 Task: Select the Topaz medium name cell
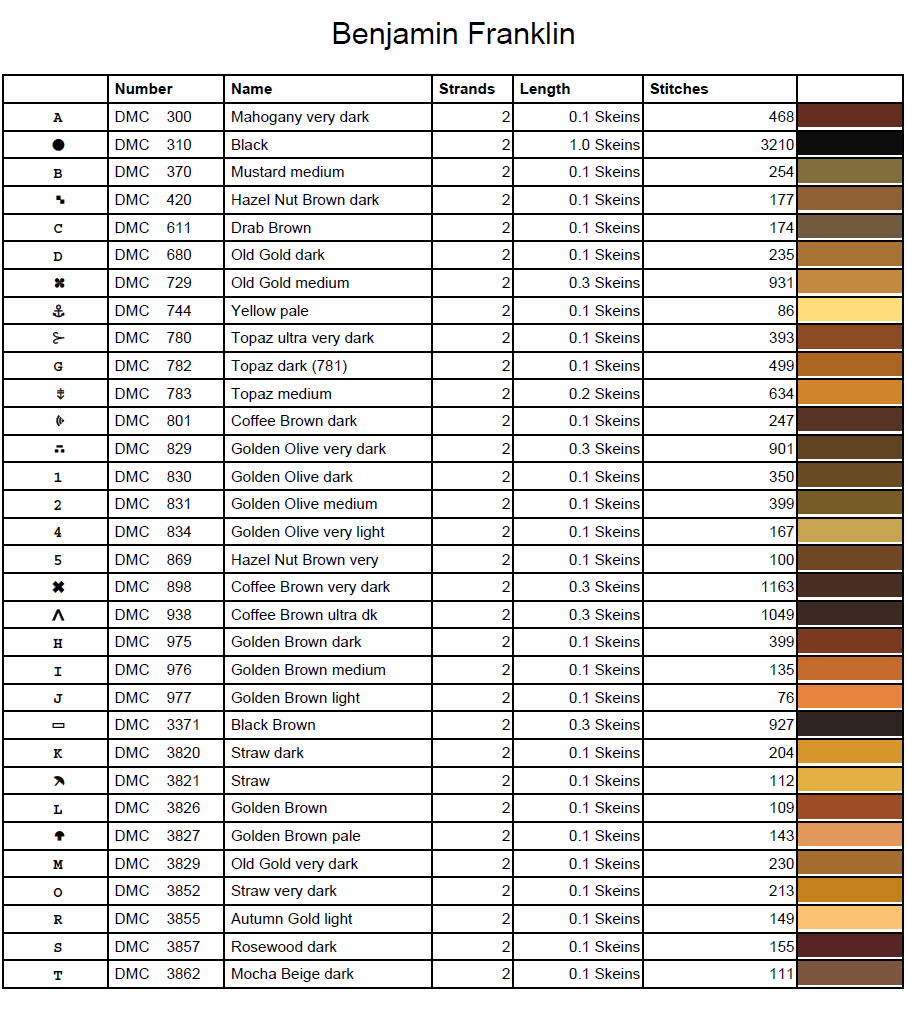[x=281, y=394]
